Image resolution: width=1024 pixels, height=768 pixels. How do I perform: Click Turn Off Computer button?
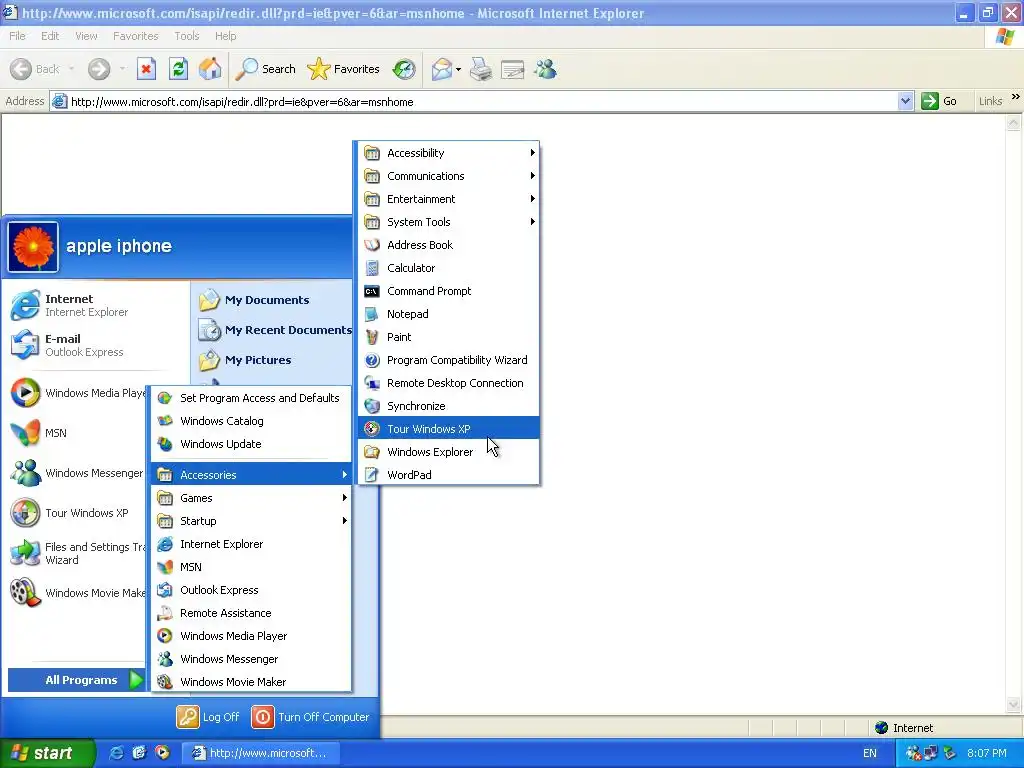pos(311,717)
